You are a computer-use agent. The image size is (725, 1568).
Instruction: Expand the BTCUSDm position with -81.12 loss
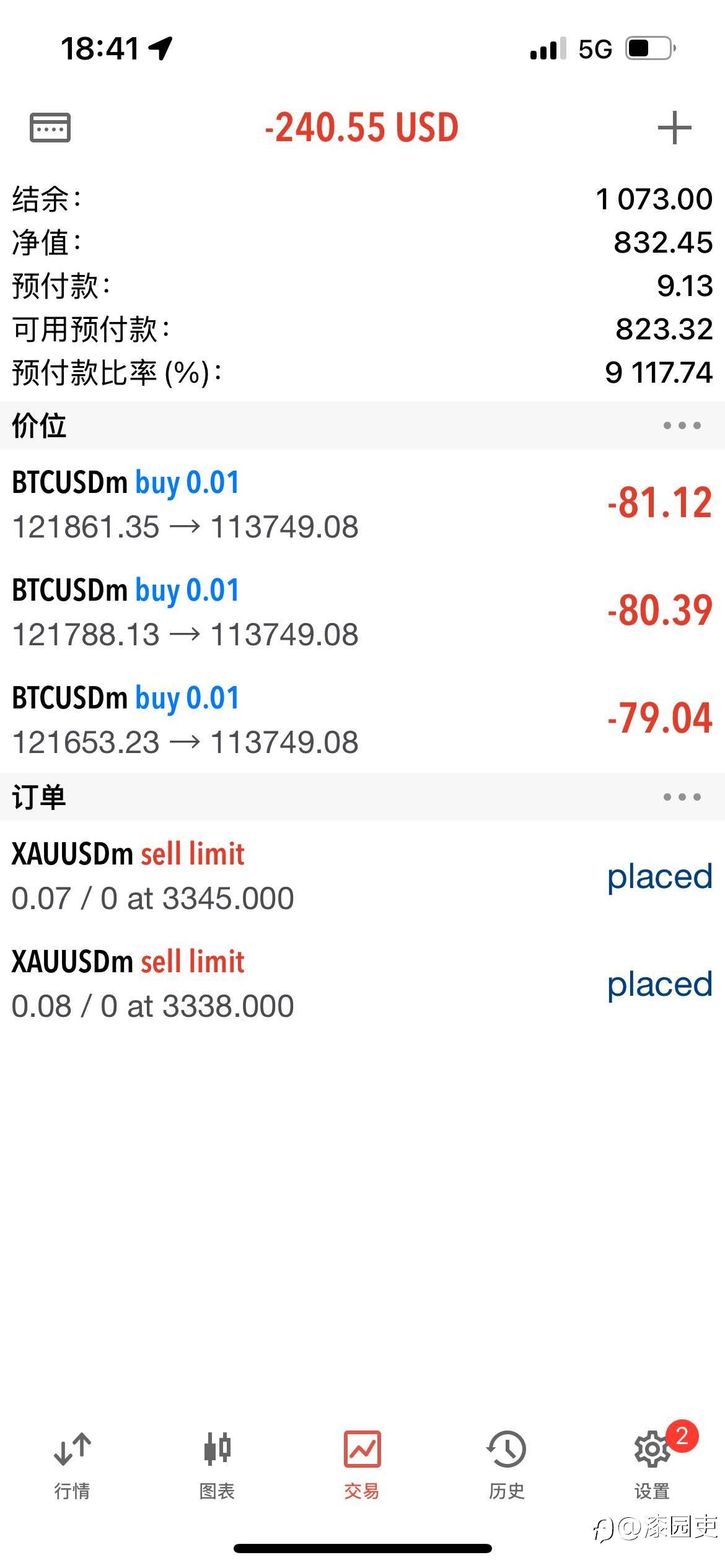[362, 503]
